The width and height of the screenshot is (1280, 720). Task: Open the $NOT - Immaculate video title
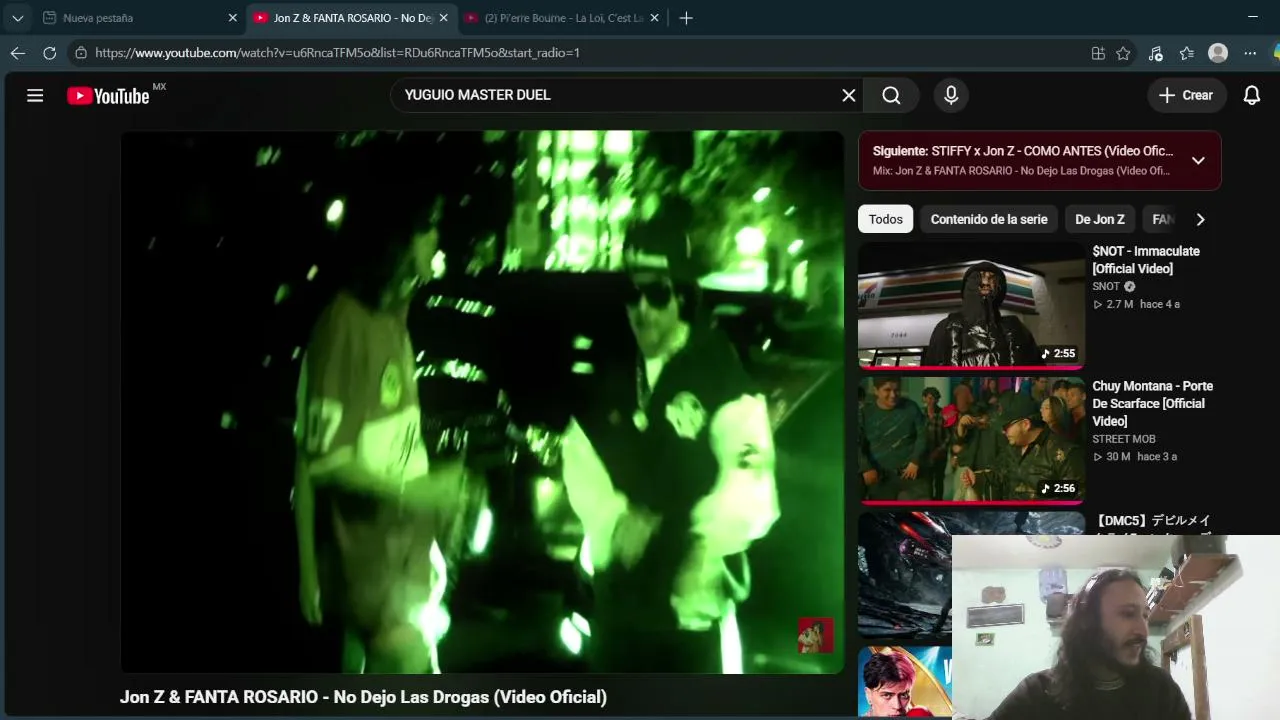click(x=1146, y=260)
